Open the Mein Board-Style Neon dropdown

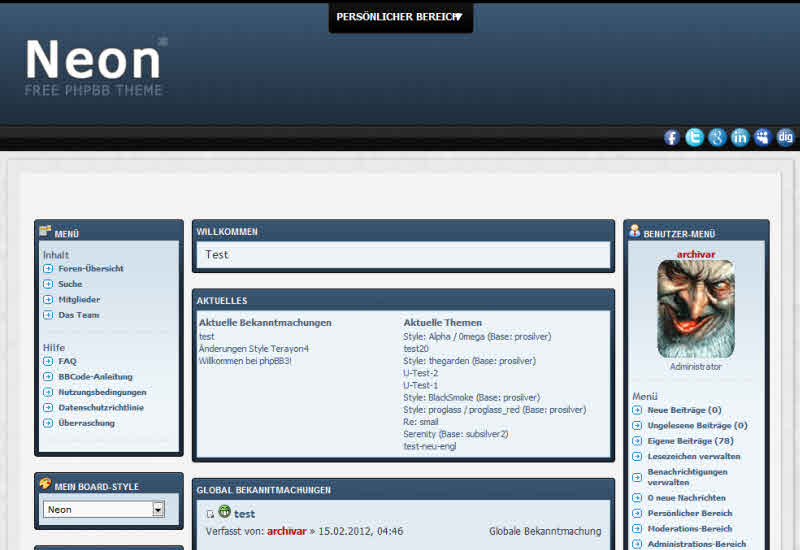pos(103,509)
